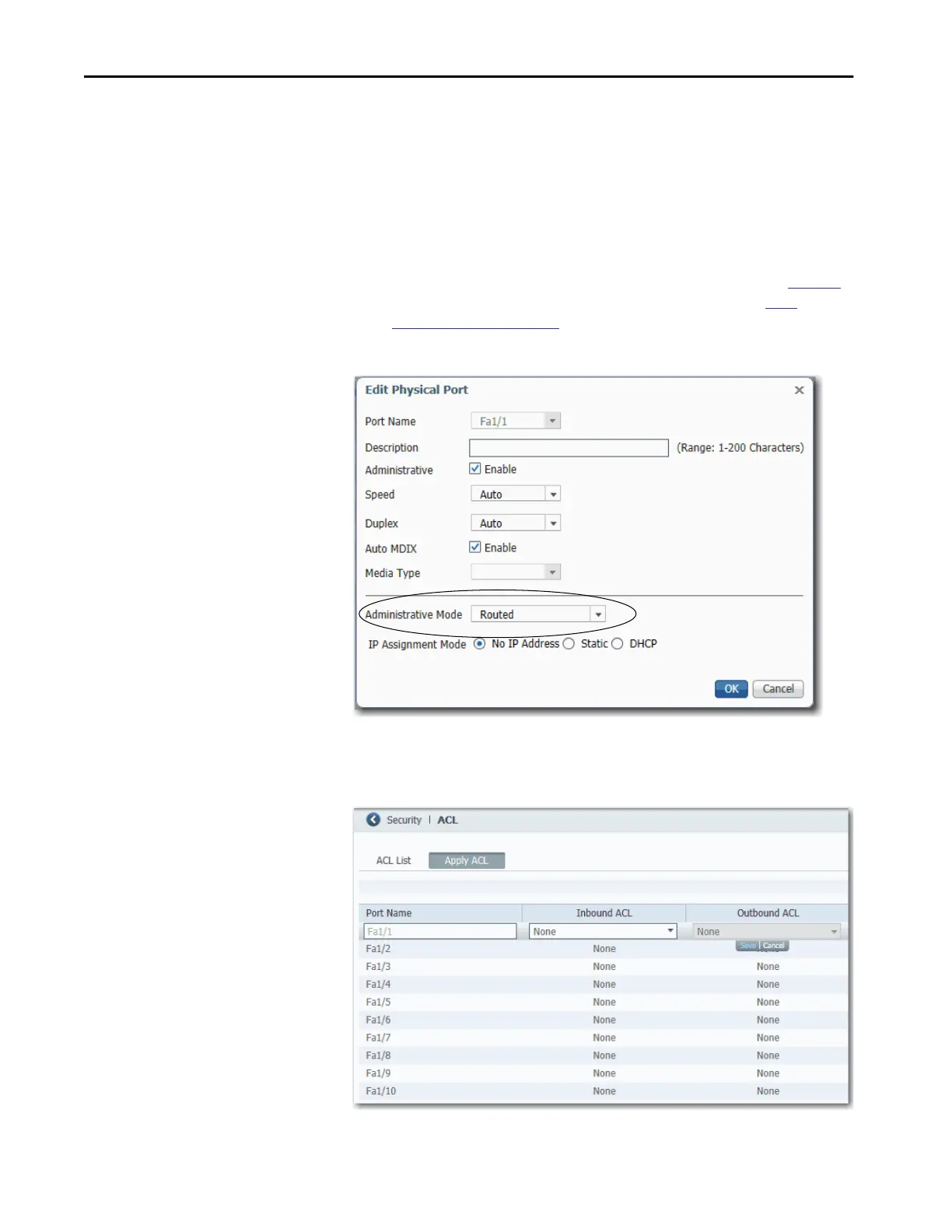Open the Media Type dropdown
Image resolution: width=952 pixels, height=1232 pixels.
516,572
